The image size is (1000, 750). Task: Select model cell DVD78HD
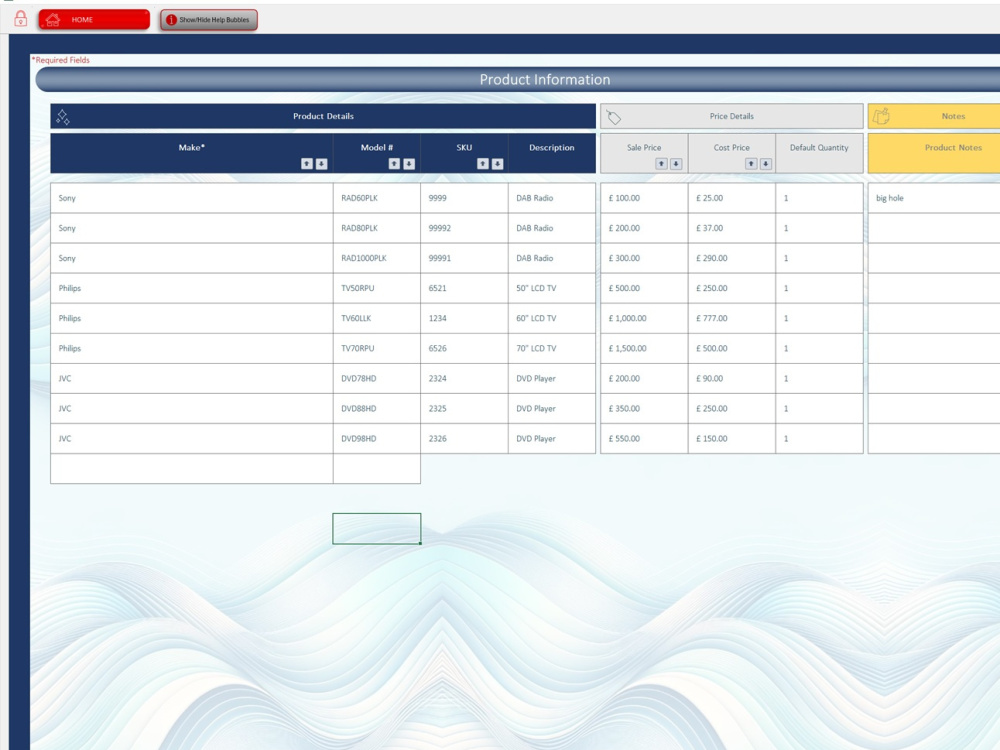(377, 379)
